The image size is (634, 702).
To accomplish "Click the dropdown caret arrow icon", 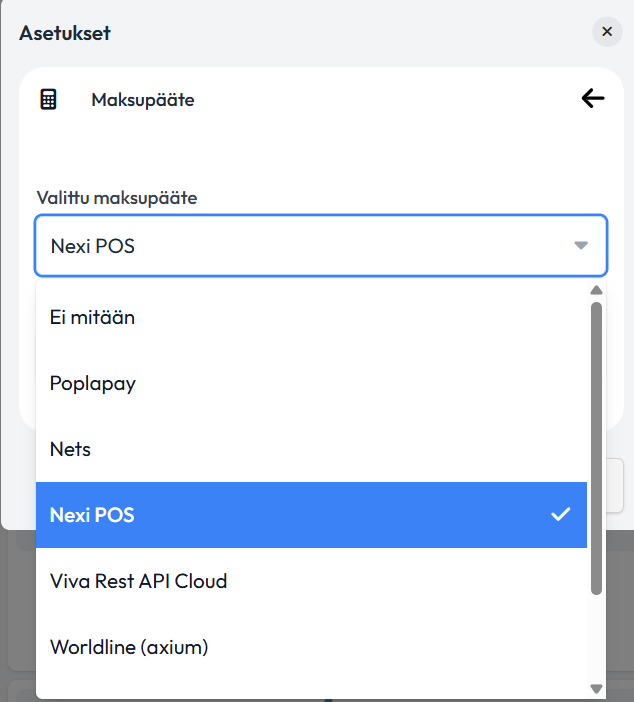I will 581,245.
